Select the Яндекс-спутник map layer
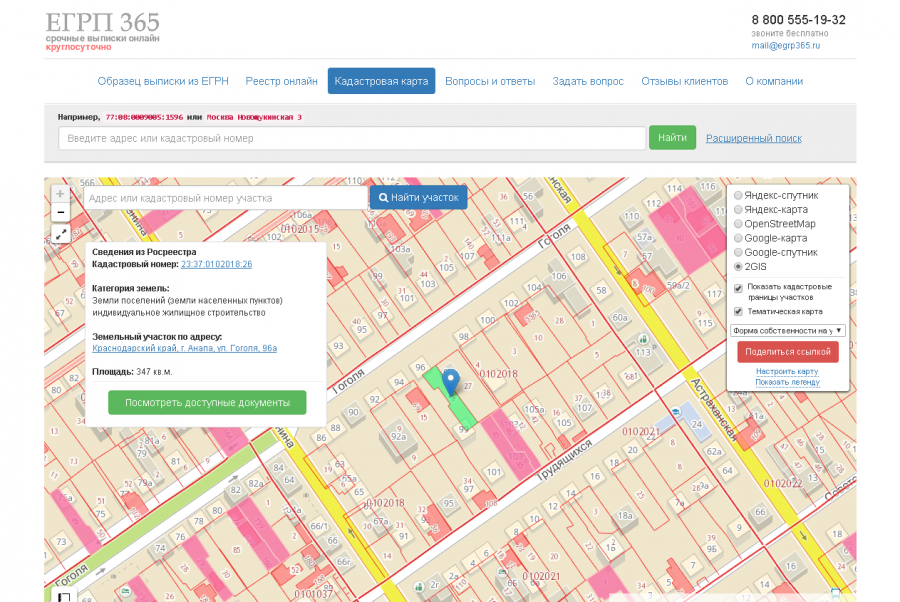Viewport: 900px width, 602px height. click(738, 196)
